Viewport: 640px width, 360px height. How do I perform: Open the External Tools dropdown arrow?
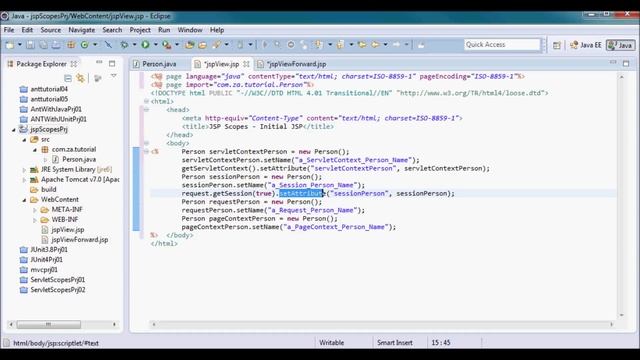click(177, 45)
